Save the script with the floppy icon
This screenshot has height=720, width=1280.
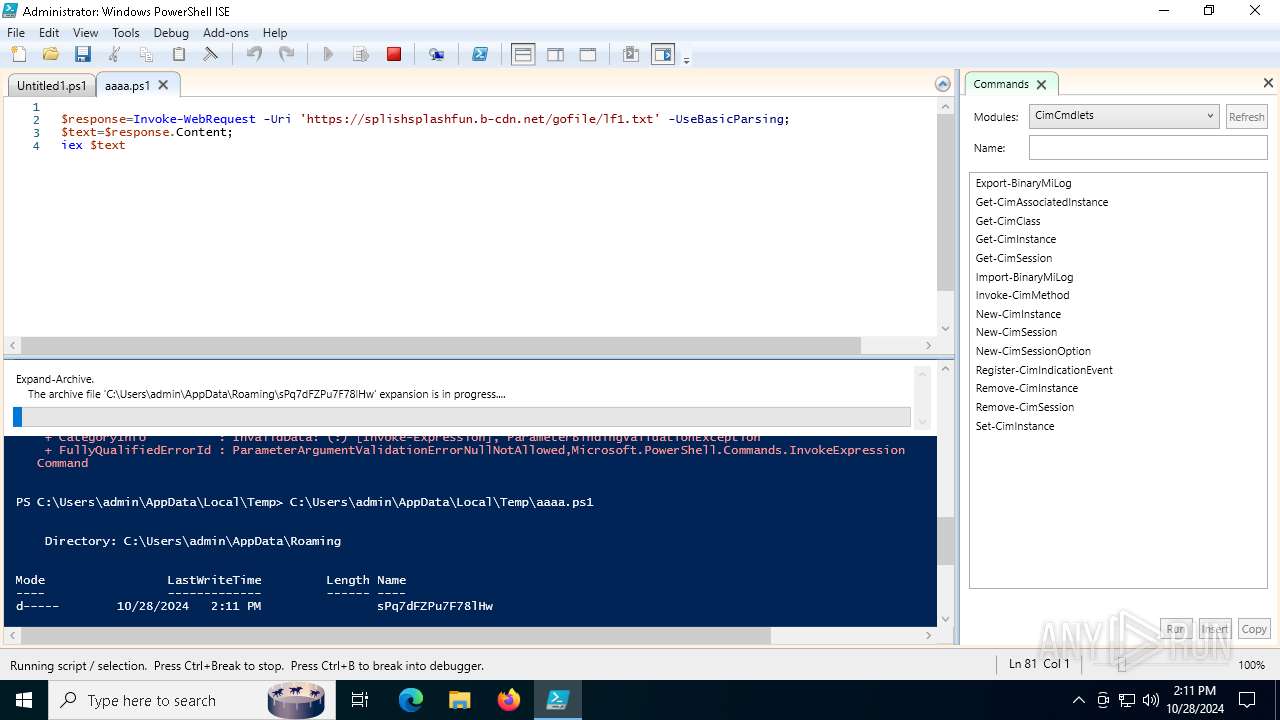83,55
